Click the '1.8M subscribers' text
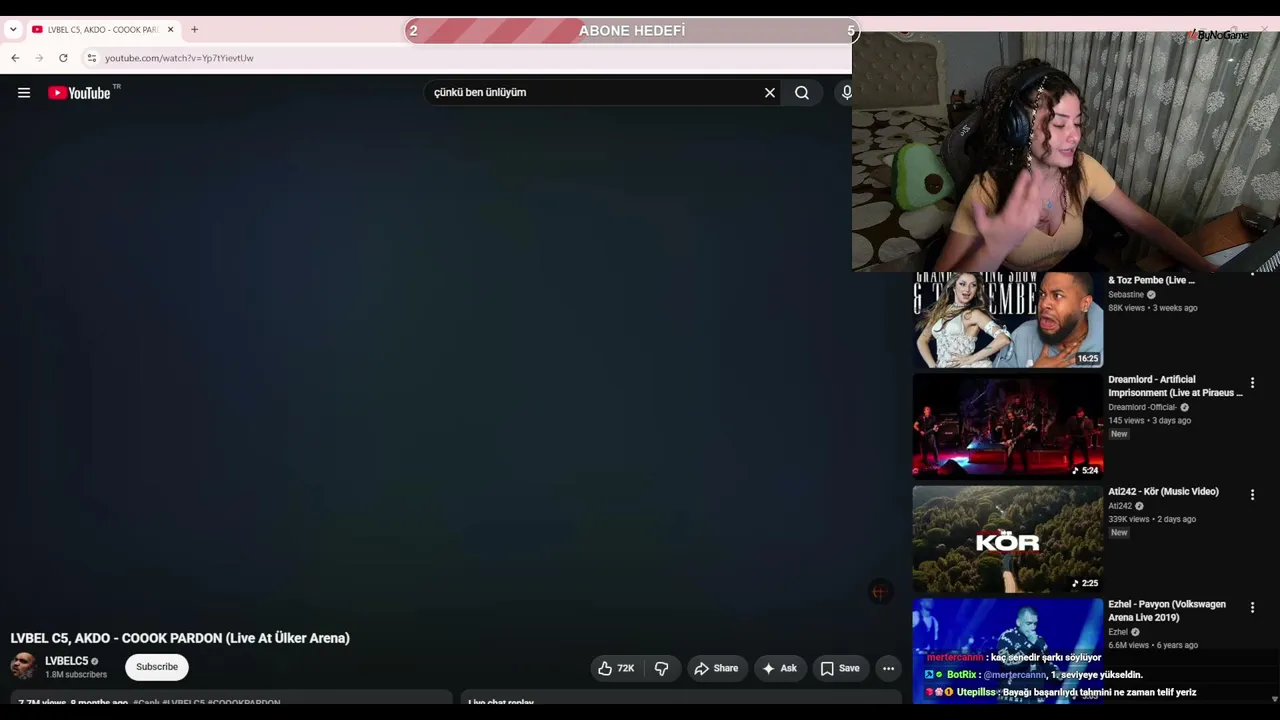The height and width of the screenshot is (720, 1280). tap(76, 675)
